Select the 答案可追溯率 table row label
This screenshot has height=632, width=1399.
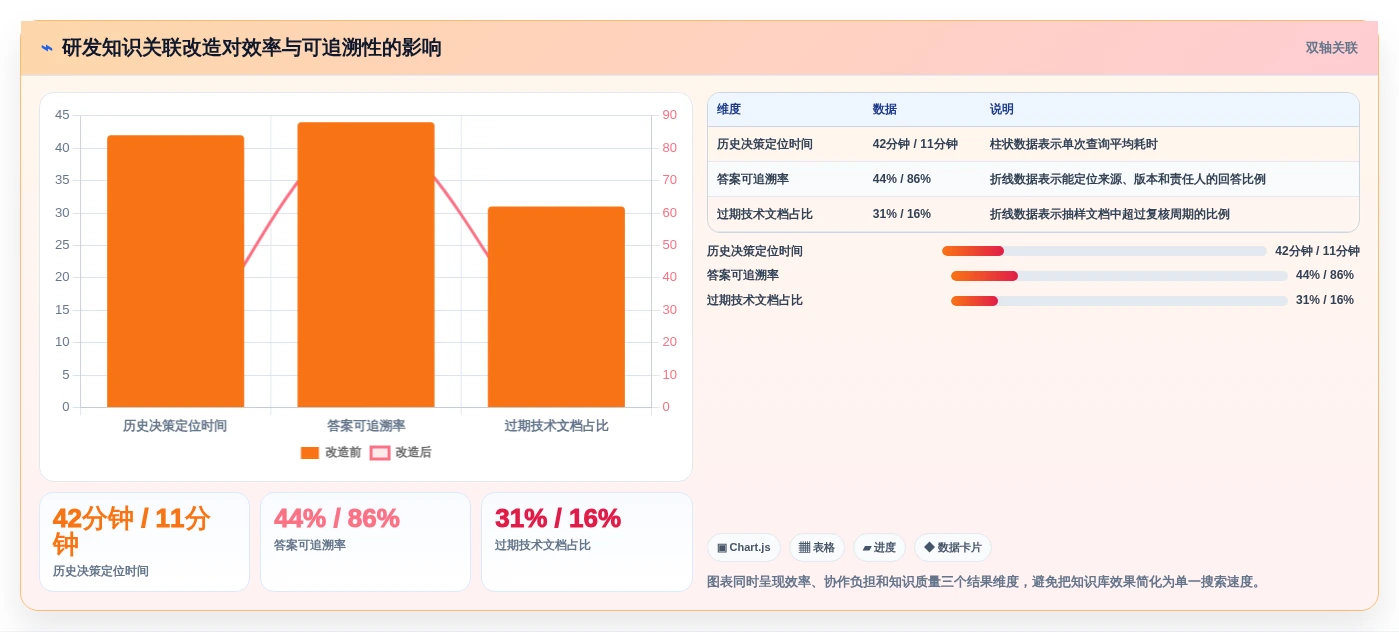[753, 179]
